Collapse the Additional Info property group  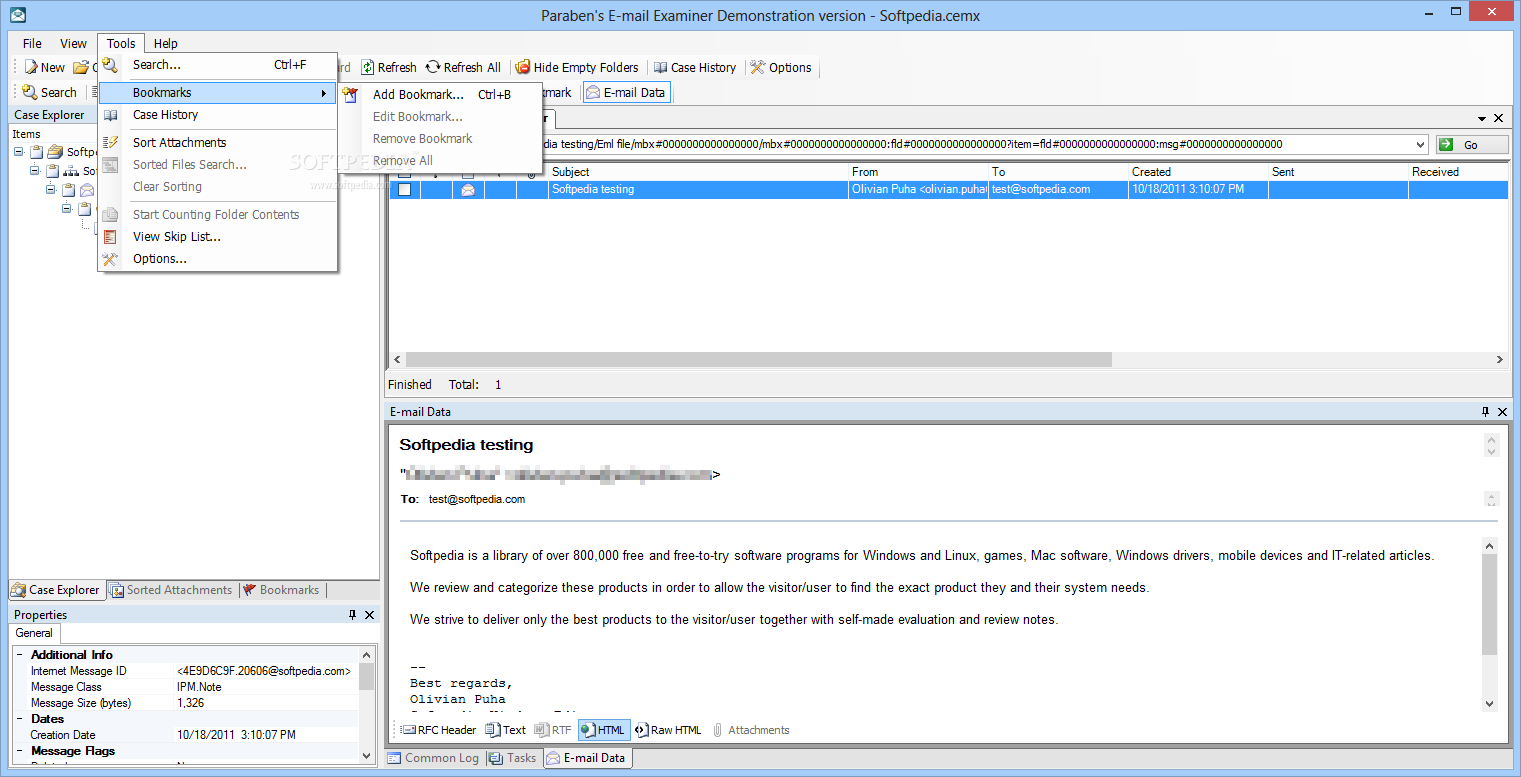pos(19,655)
